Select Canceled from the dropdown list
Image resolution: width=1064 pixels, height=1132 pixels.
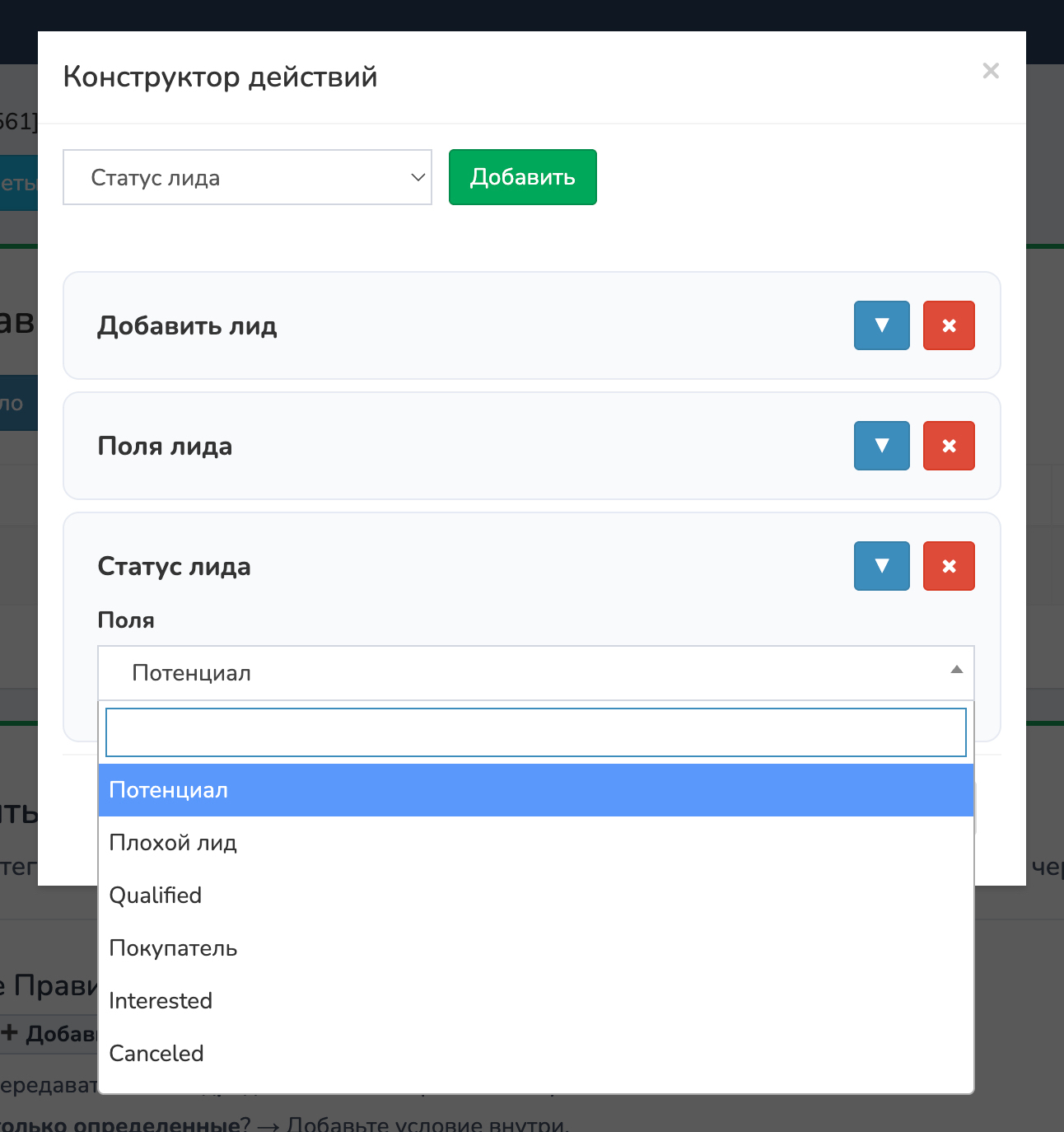click(535, 1054)
